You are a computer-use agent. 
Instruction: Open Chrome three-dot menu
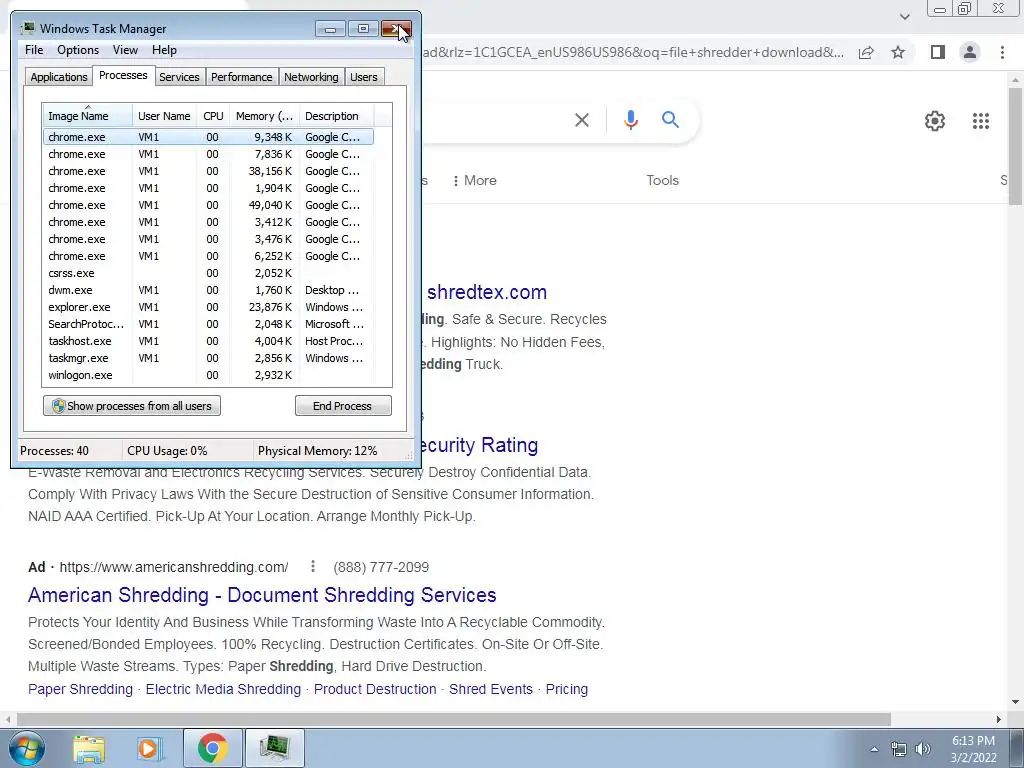(1002, 52)
